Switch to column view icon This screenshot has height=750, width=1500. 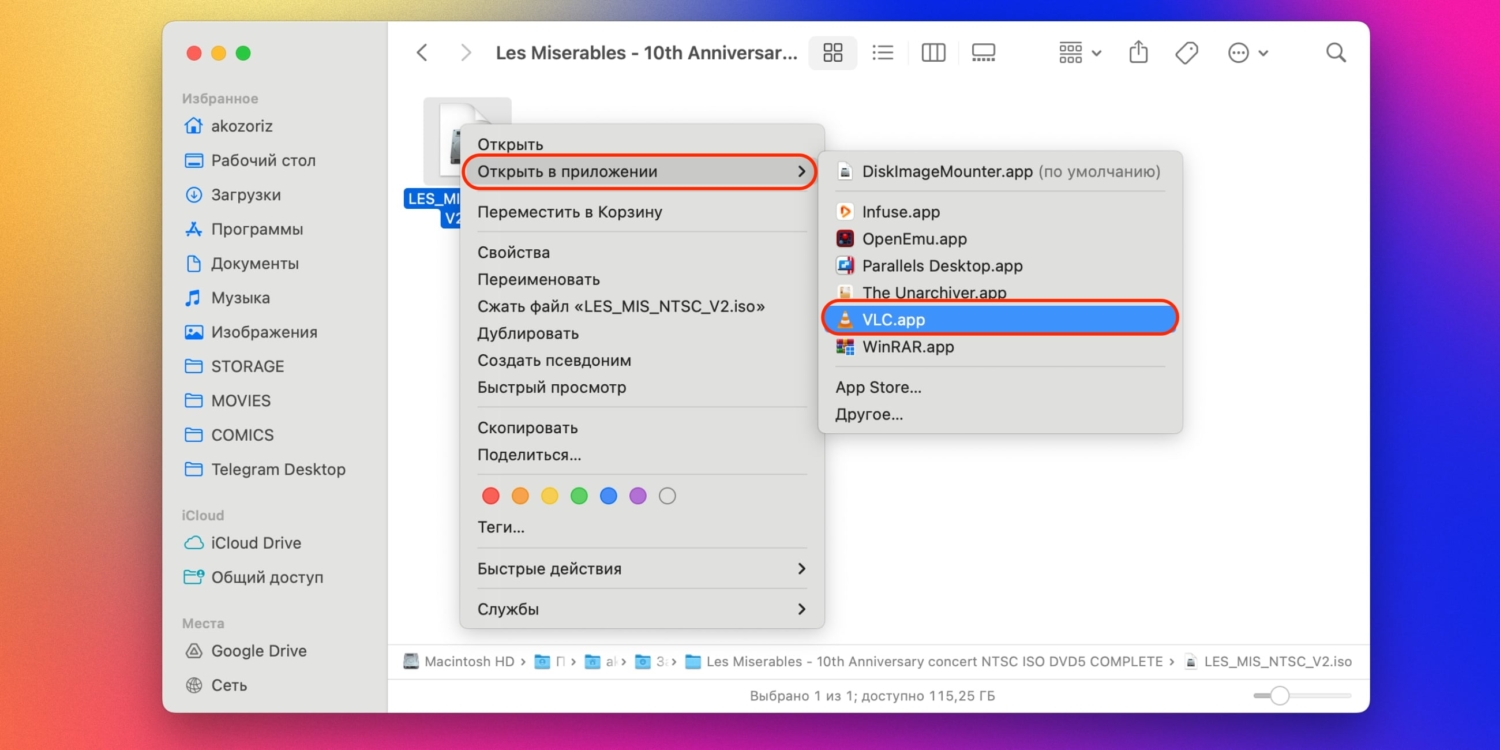tap(933, 53)
